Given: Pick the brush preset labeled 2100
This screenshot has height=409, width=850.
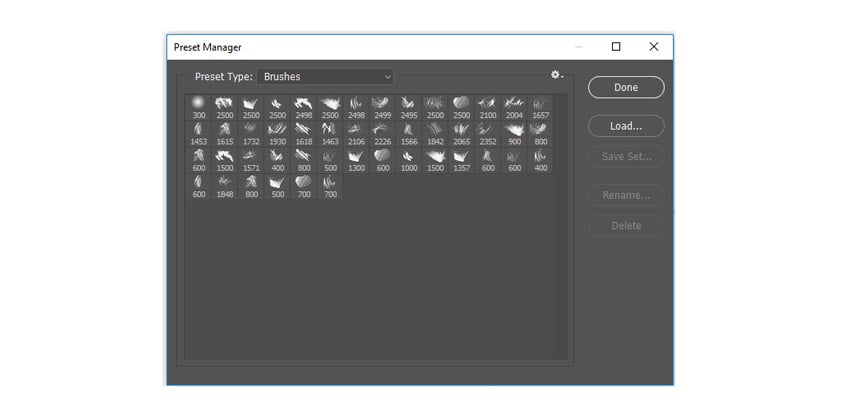Looking at the screenshot, I should [488, 107].
